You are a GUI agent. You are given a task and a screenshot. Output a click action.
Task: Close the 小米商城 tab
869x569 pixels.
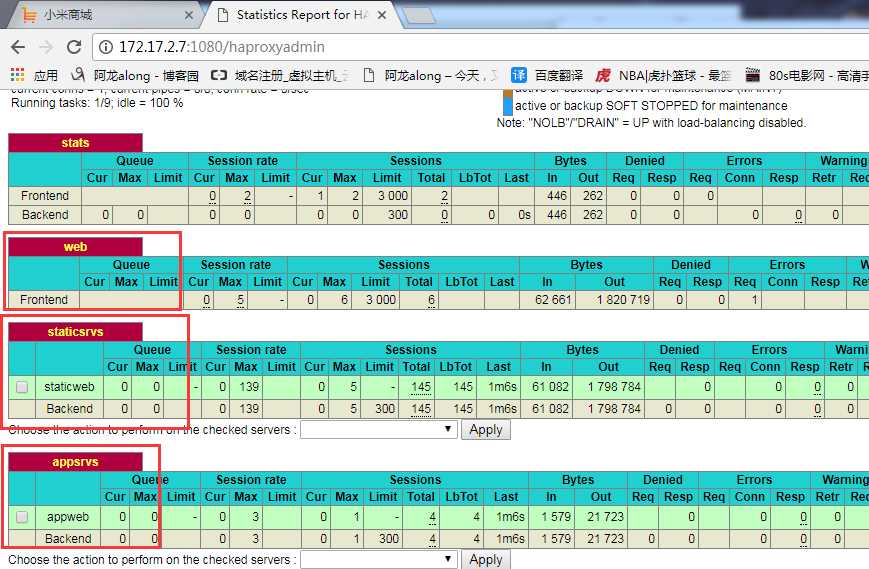(x=189, y=16)
